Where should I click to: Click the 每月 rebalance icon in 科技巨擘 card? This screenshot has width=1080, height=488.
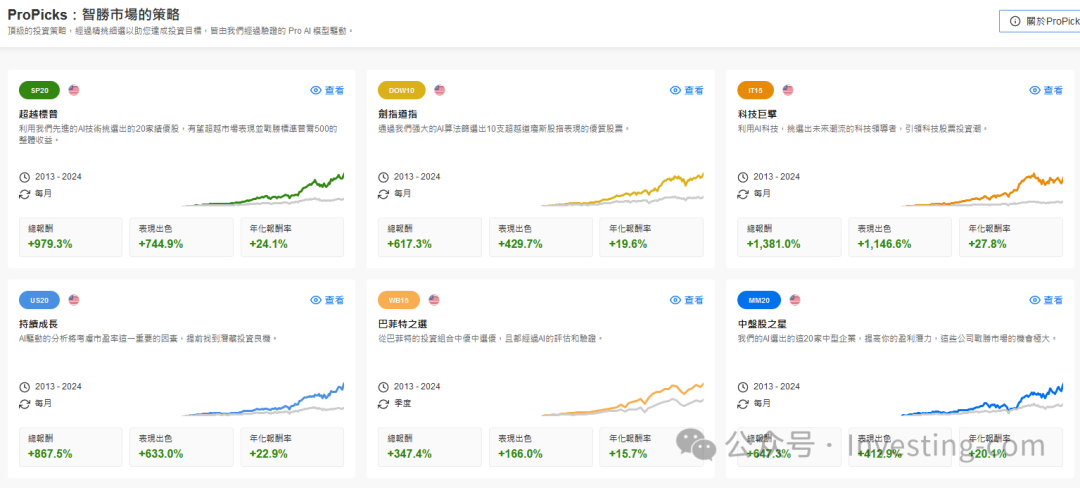[742, 193]
